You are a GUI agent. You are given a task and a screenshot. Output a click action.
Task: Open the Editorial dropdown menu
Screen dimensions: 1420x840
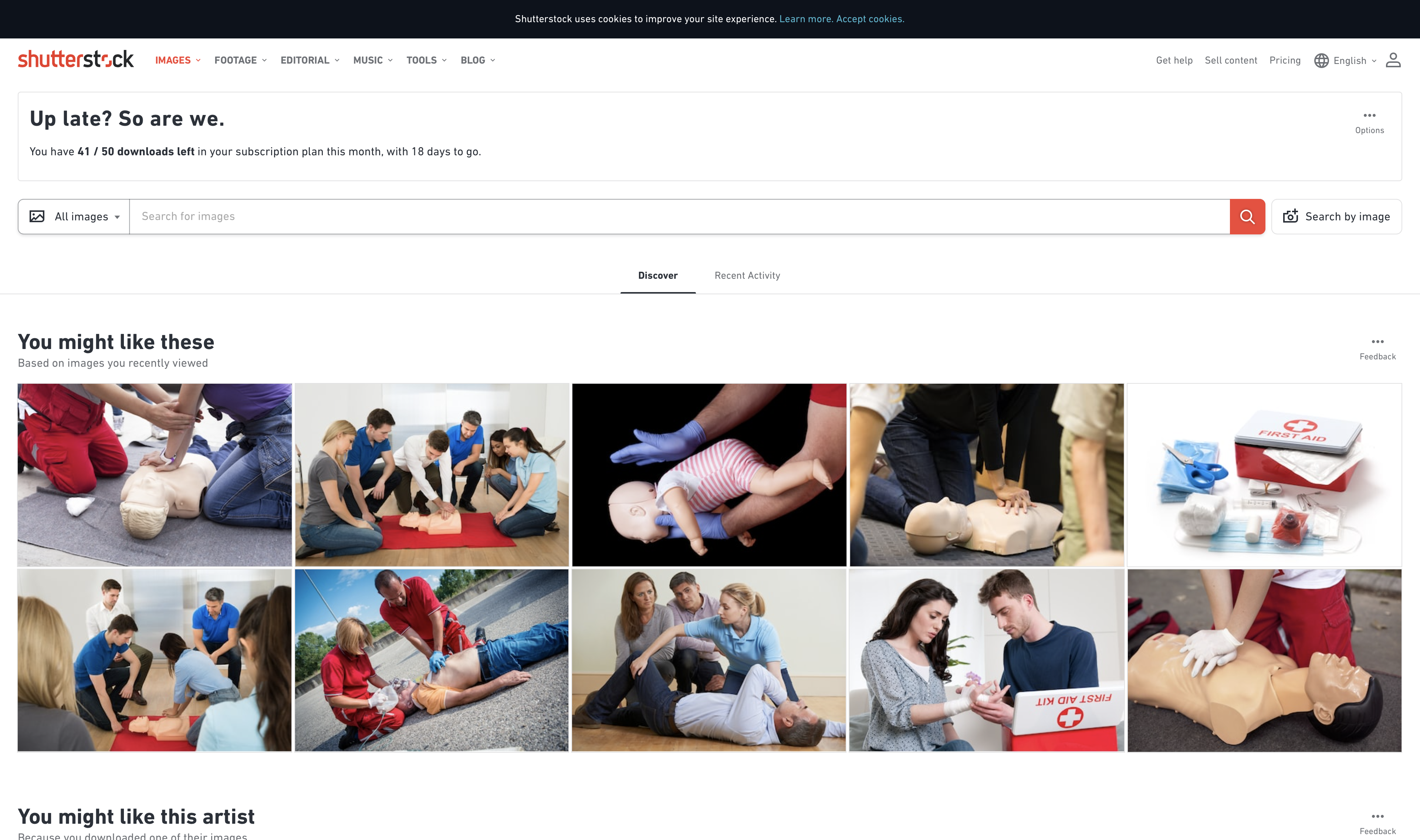(309, 59)
